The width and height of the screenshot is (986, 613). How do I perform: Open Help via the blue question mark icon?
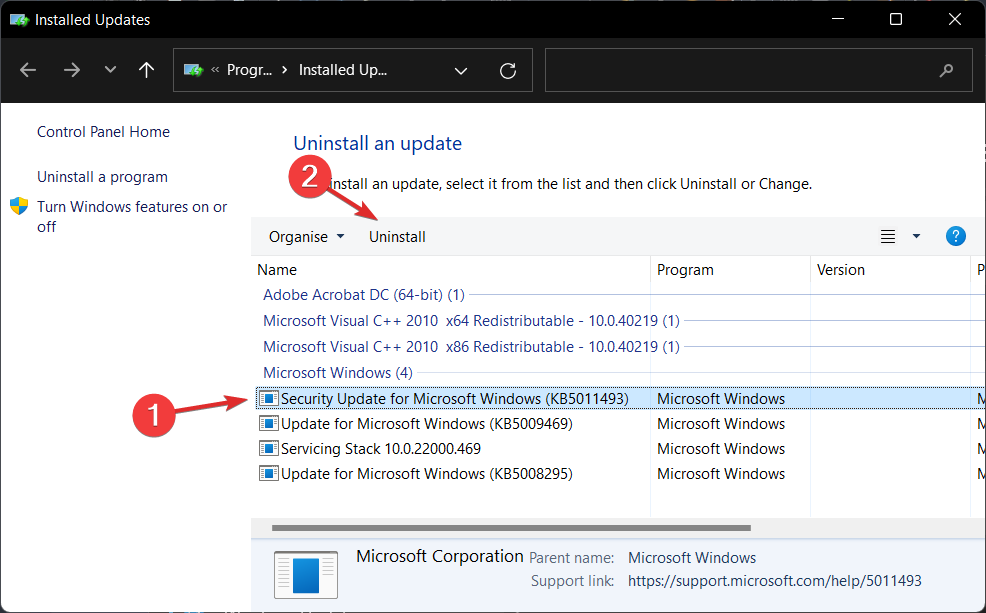[x=956, y=236]
